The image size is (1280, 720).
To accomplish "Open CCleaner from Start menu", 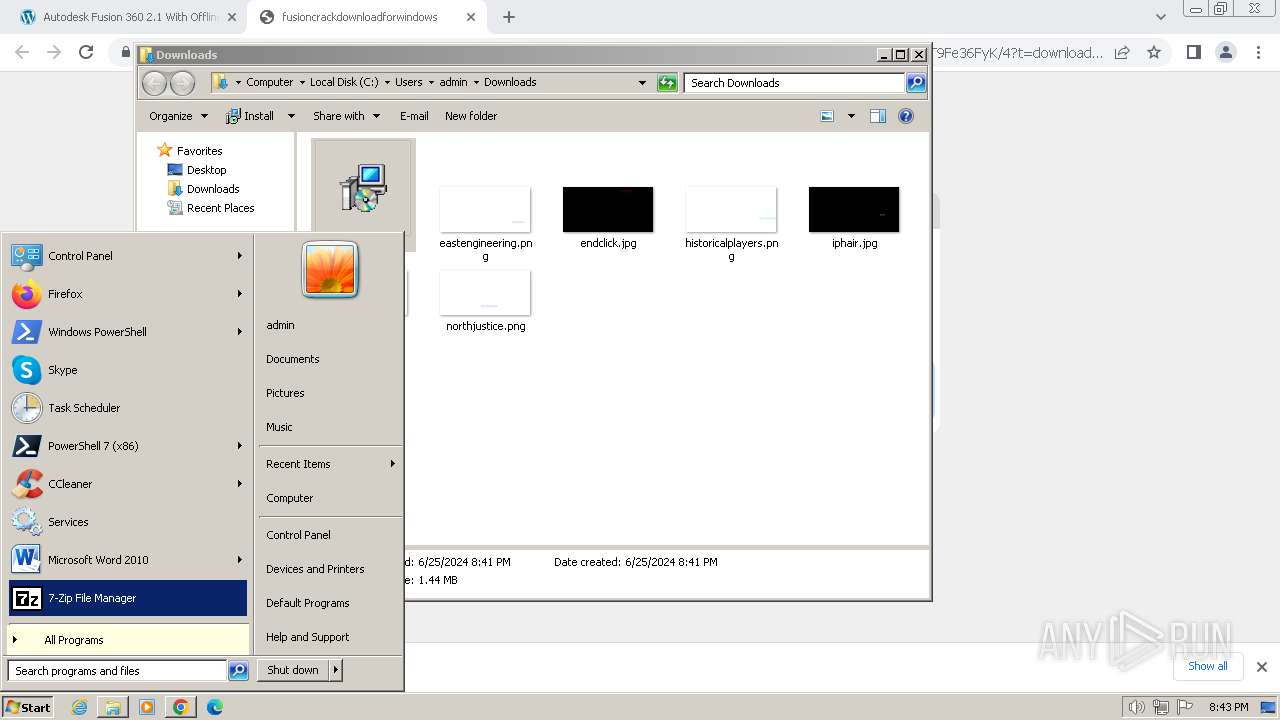I will click(127, 484).
